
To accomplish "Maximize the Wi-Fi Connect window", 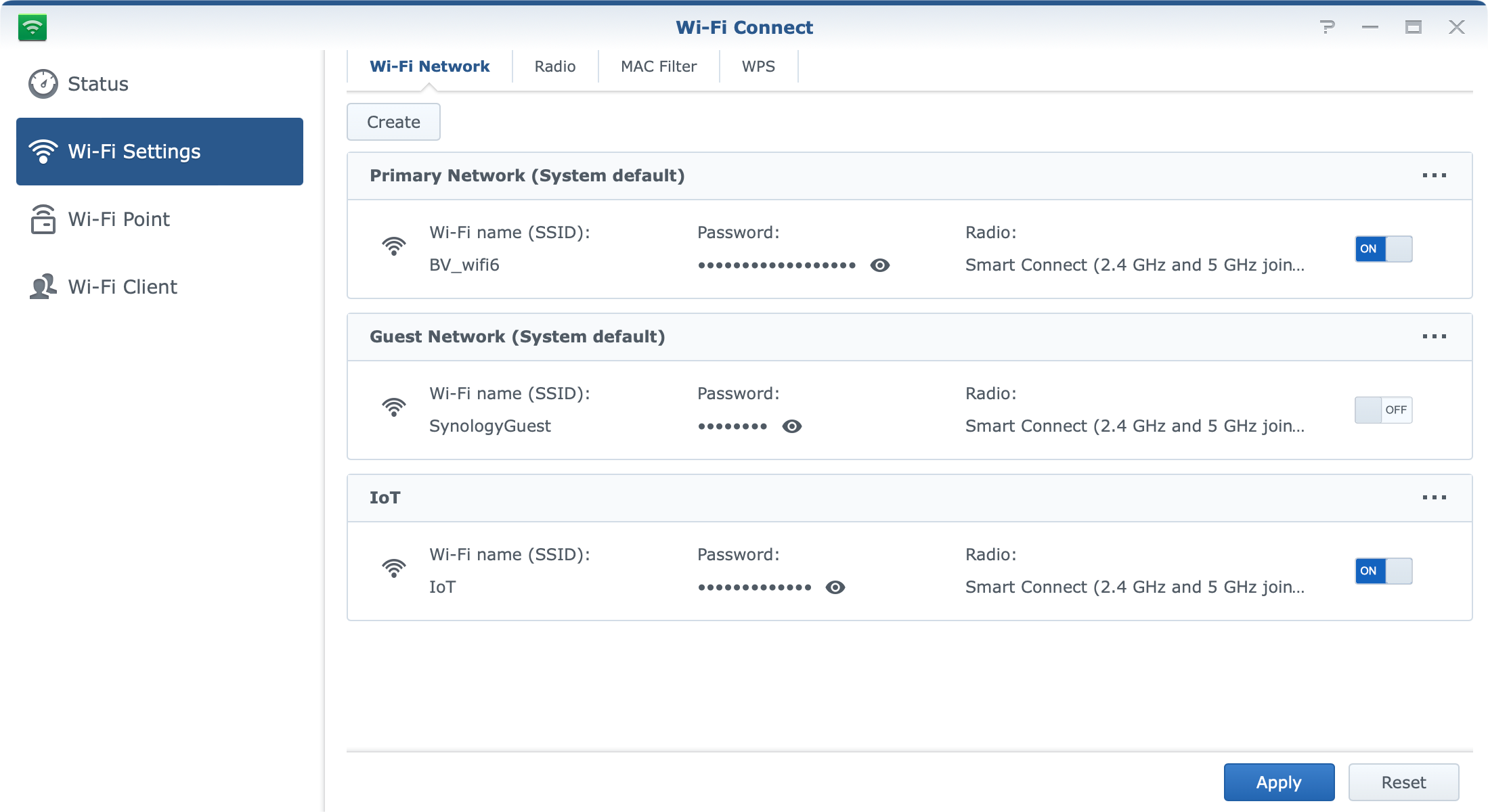I will (1413, 27).
